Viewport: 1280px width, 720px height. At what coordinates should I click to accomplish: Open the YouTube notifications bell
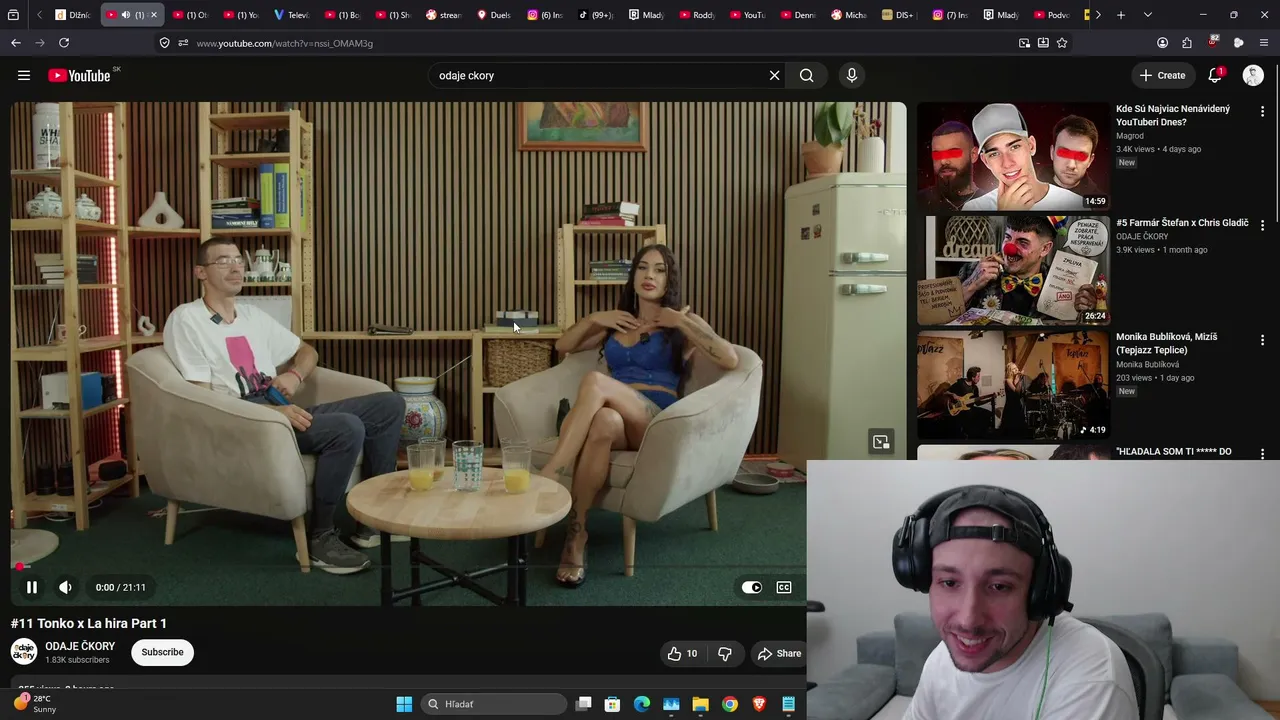[x=1215, y=75]
